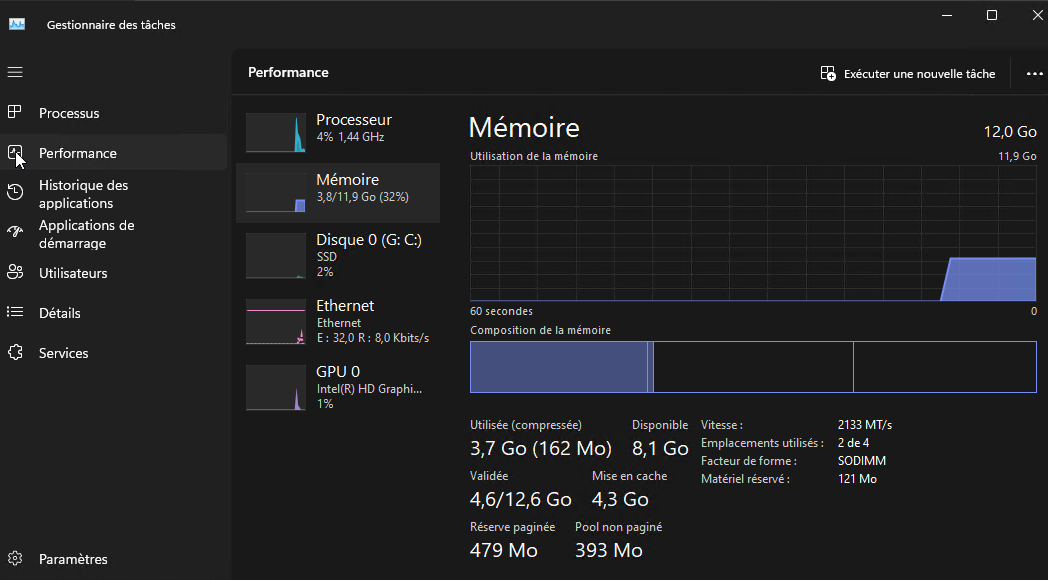
Task: Click the memory usage graph area
Action: pyautogui.click(x=753, y=233)
